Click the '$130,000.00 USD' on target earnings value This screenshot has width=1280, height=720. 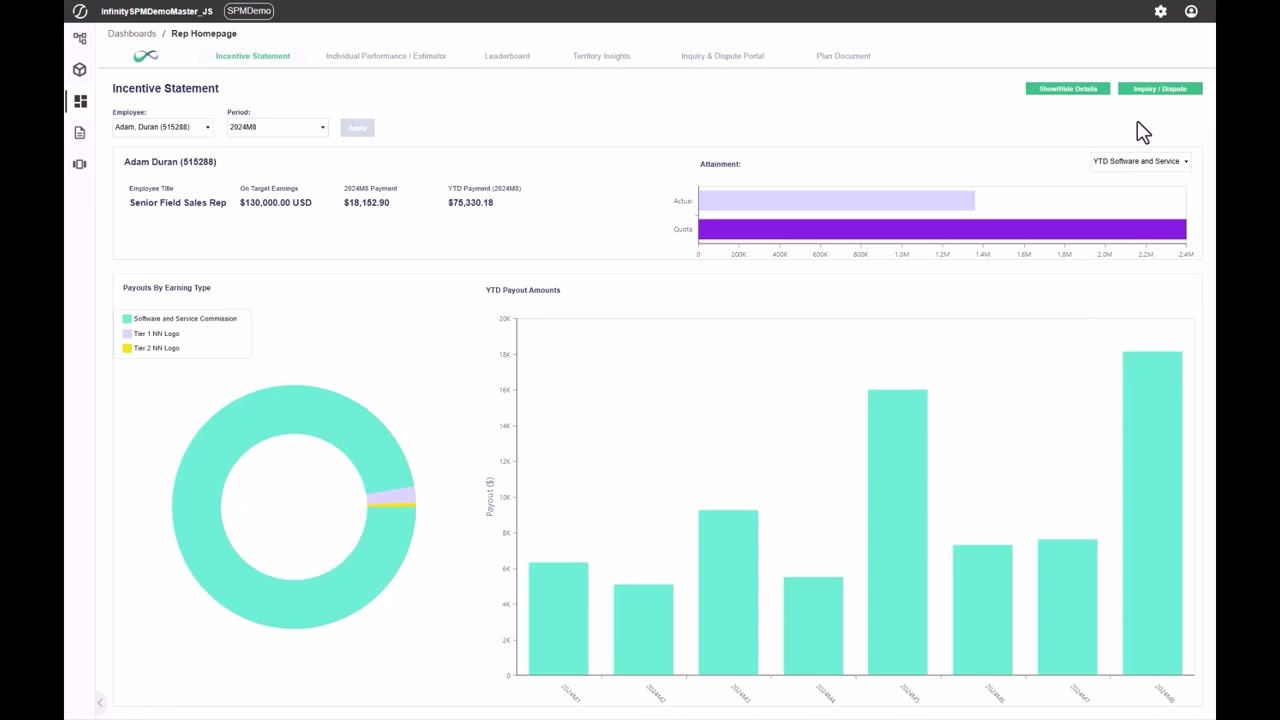(276, 203)
